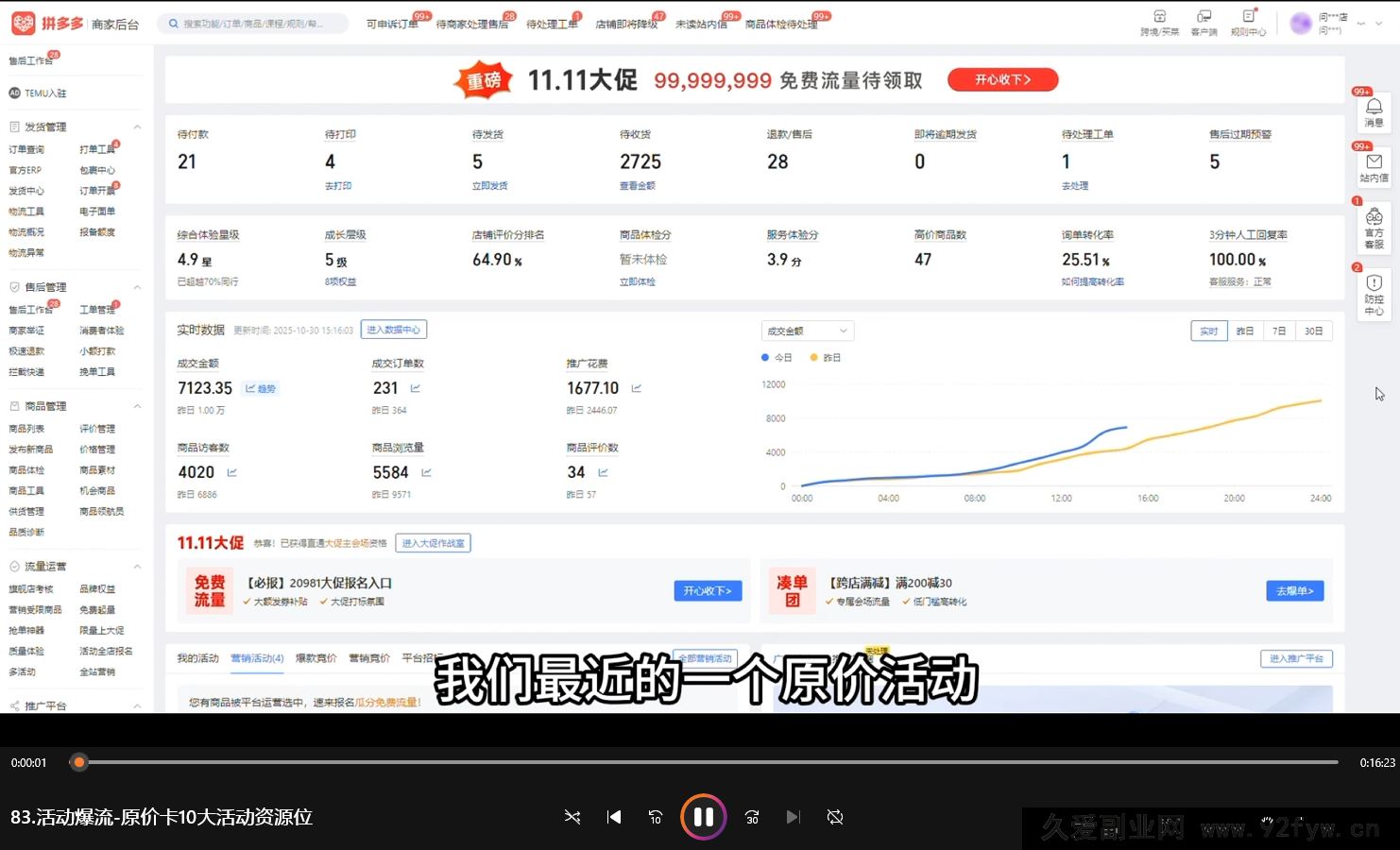Collapse the 商品管理 sidebar section

[135, 405]
